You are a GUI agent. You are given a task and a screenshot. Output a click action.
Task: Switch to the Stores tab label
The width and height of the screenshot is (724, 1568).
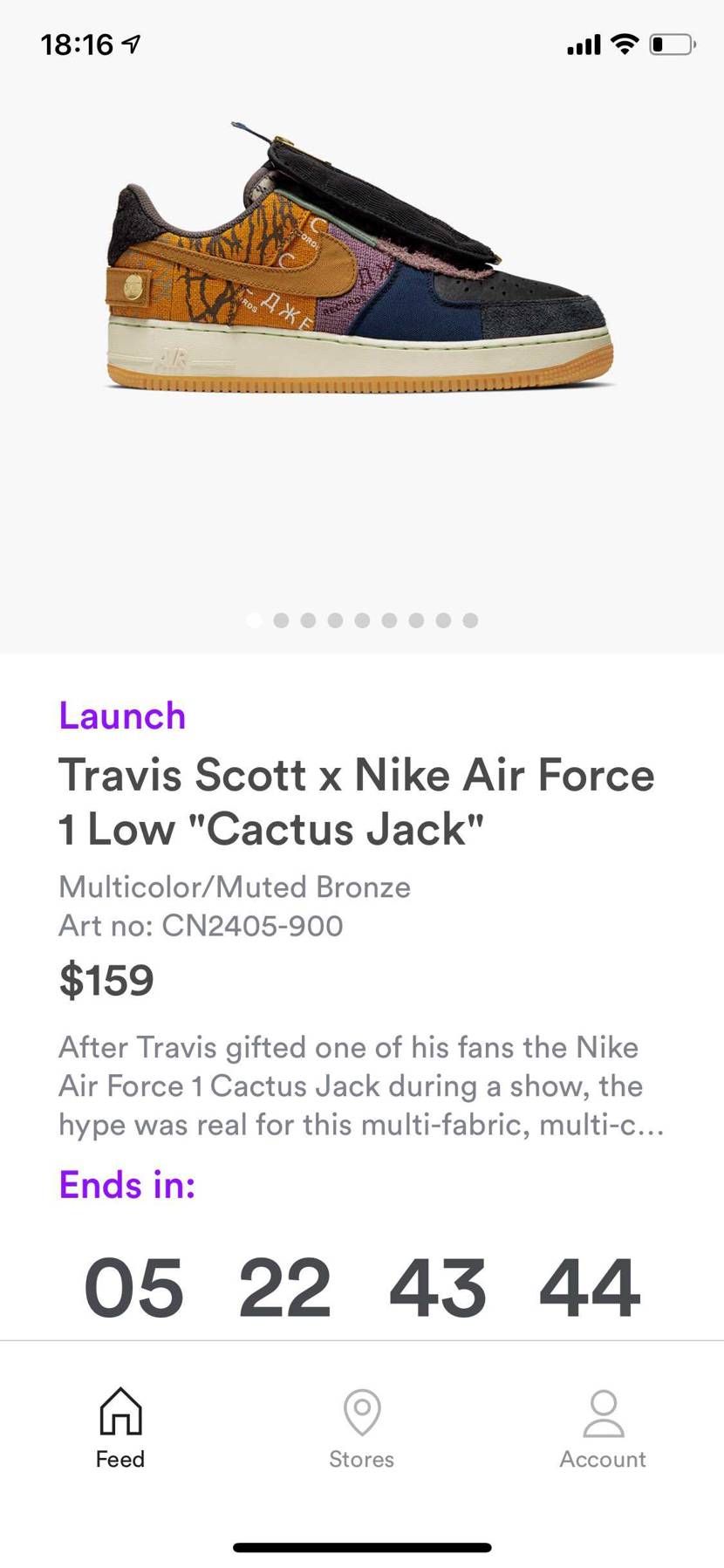pyautogui.click(x=361, y=1459)
